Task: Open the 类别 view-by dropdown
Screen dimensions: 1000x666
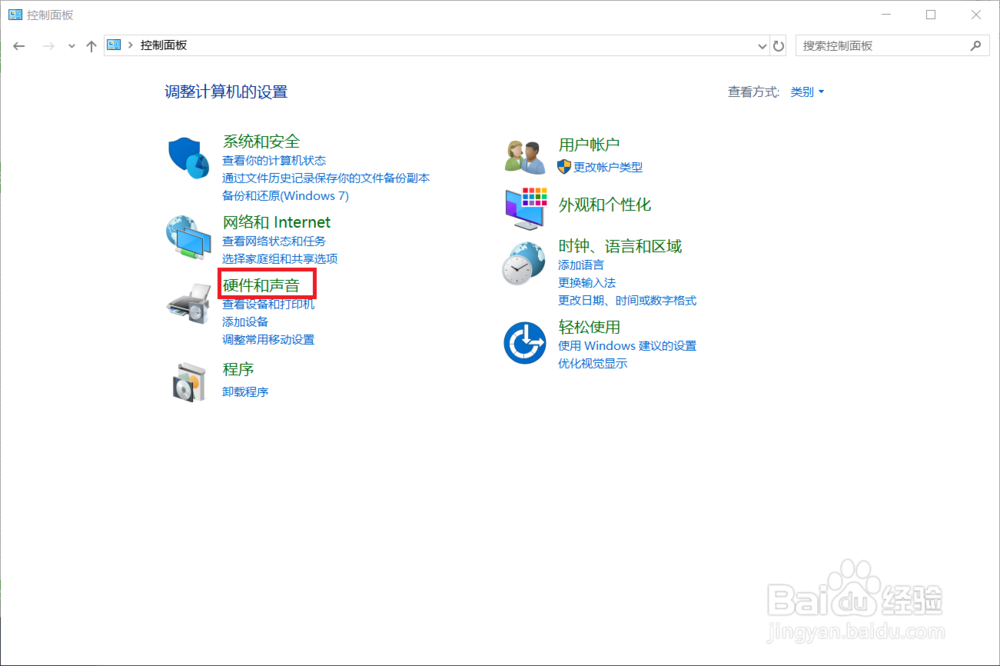Action: tap(807, 92)
